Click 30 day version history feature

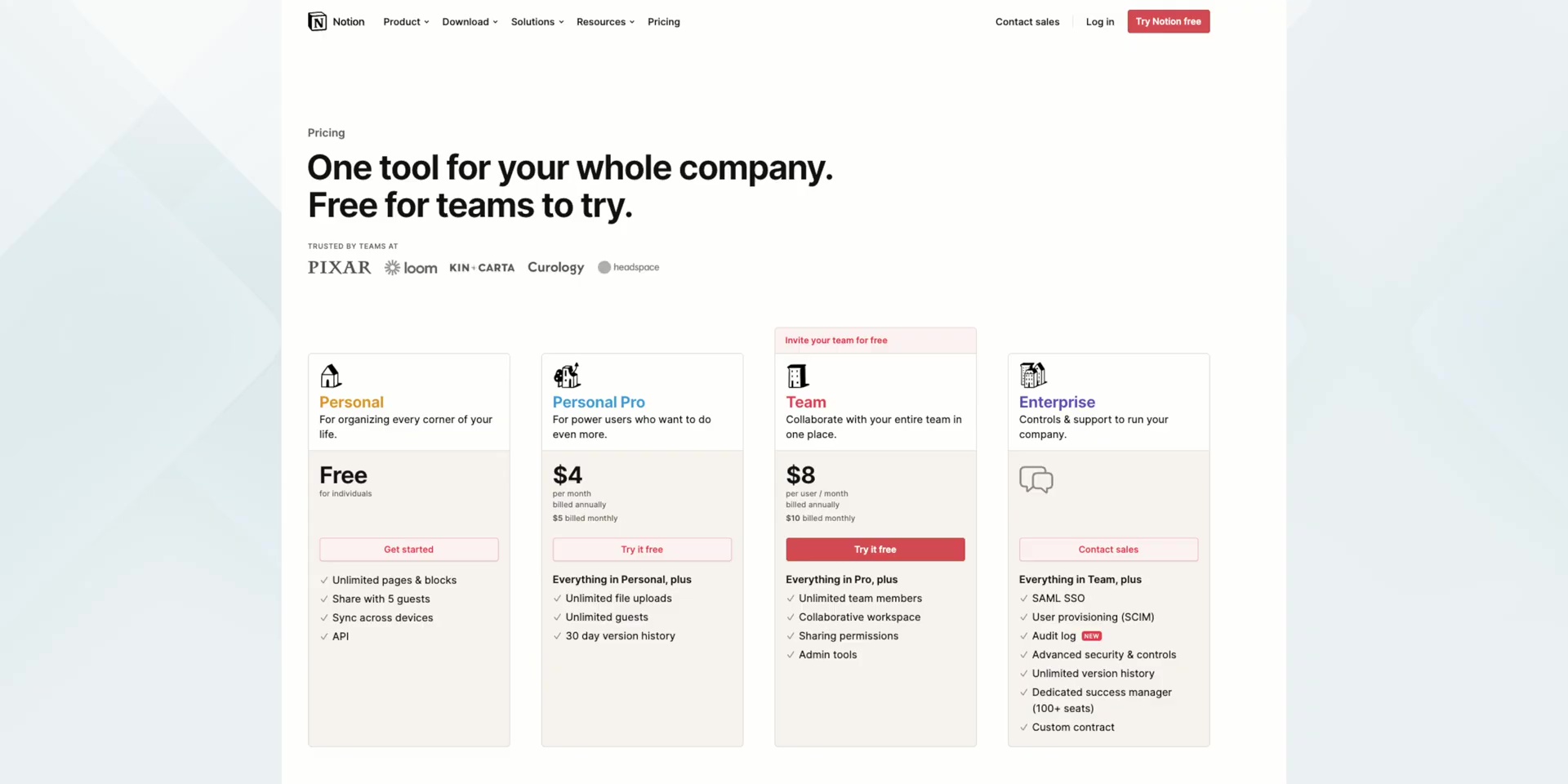click(x=620, y=636)
